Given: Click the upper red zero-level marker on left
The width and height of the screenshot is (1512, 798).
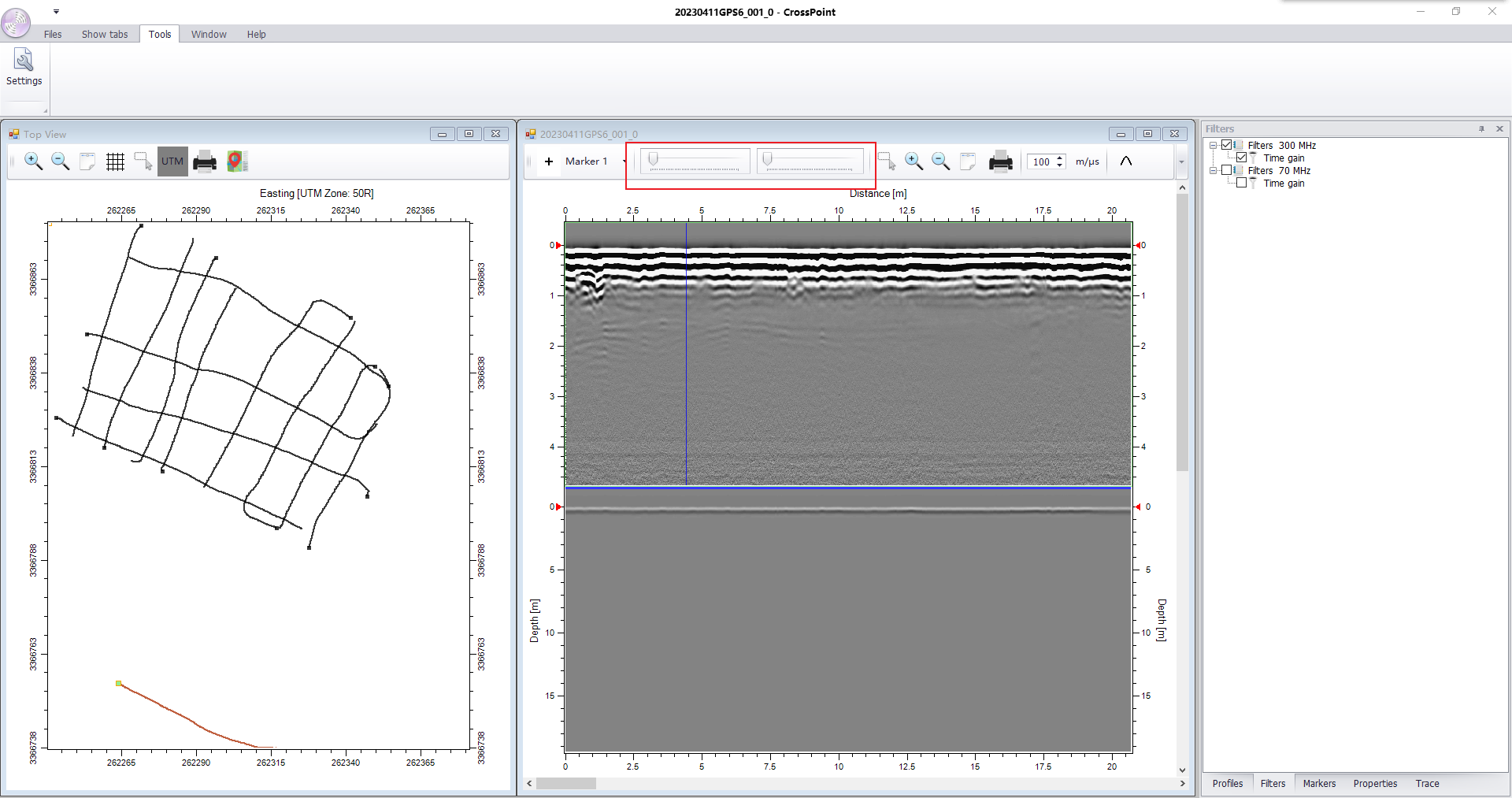Looking at the screenshot, I should pyautogui.click(x=559, y=245).
